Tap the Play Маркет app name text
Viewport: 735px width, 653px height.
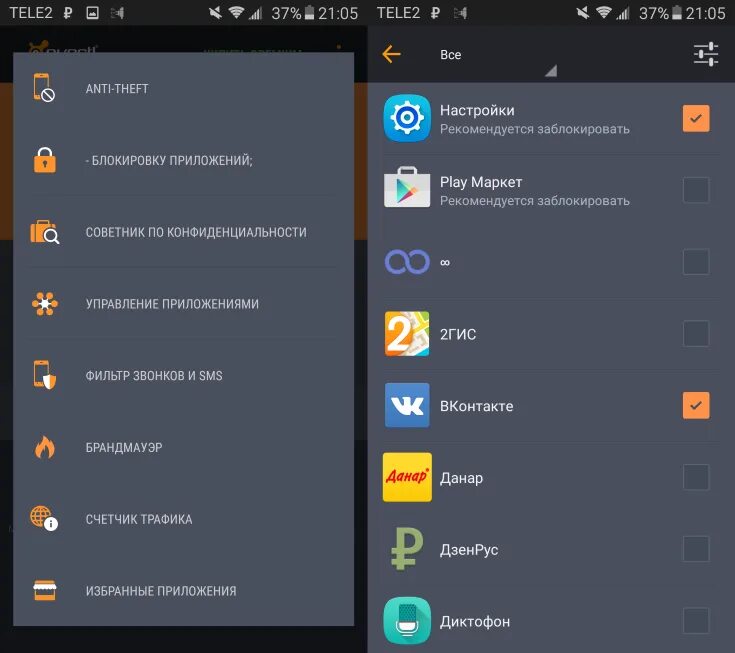coord(481,182)
